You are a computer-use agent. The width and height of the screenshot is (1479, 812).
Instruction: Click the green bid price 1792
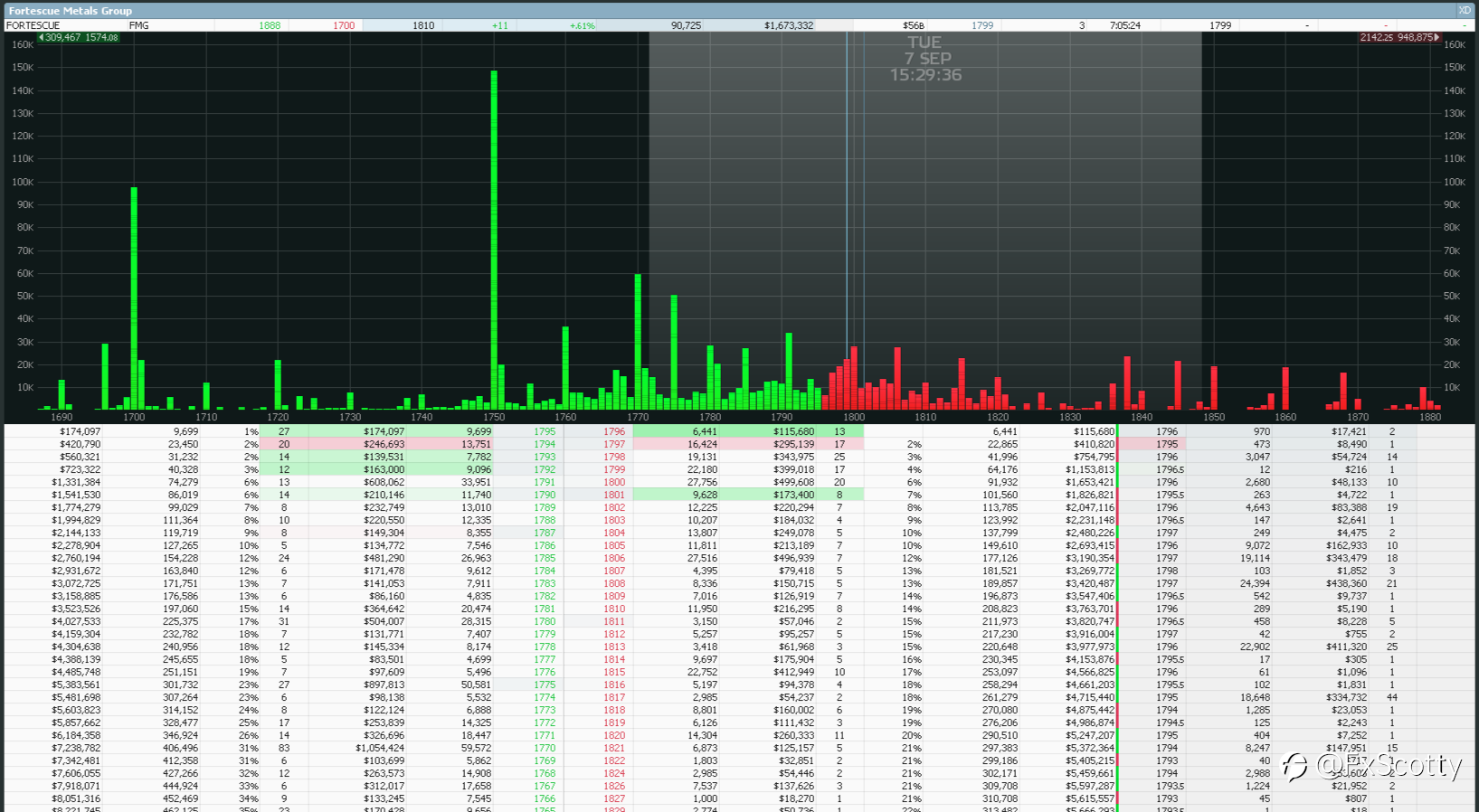pyautogui.click(x=545, y=469)
